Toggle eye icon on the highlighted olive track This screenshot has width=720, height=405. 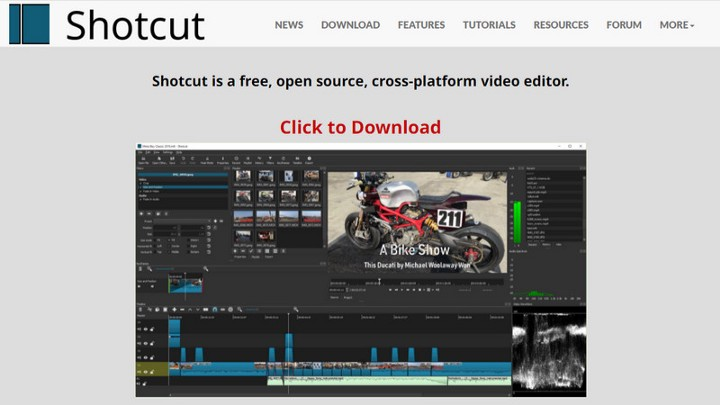point(146,372)
